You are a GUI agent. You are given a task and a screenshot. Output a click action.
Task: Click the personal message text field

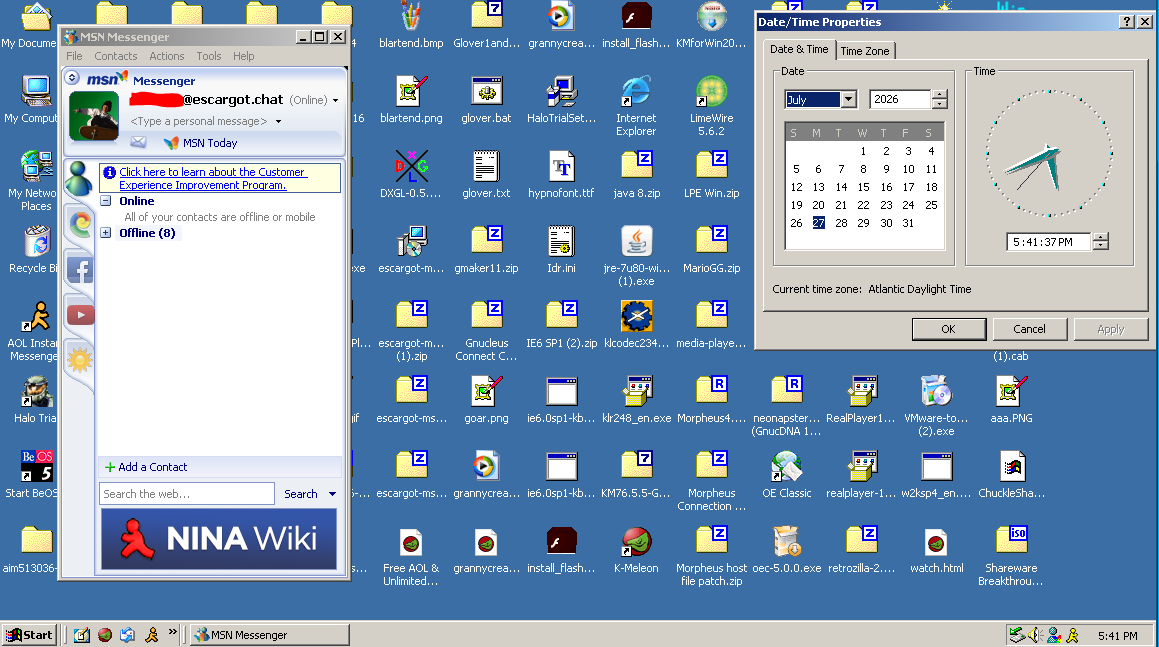199,121
